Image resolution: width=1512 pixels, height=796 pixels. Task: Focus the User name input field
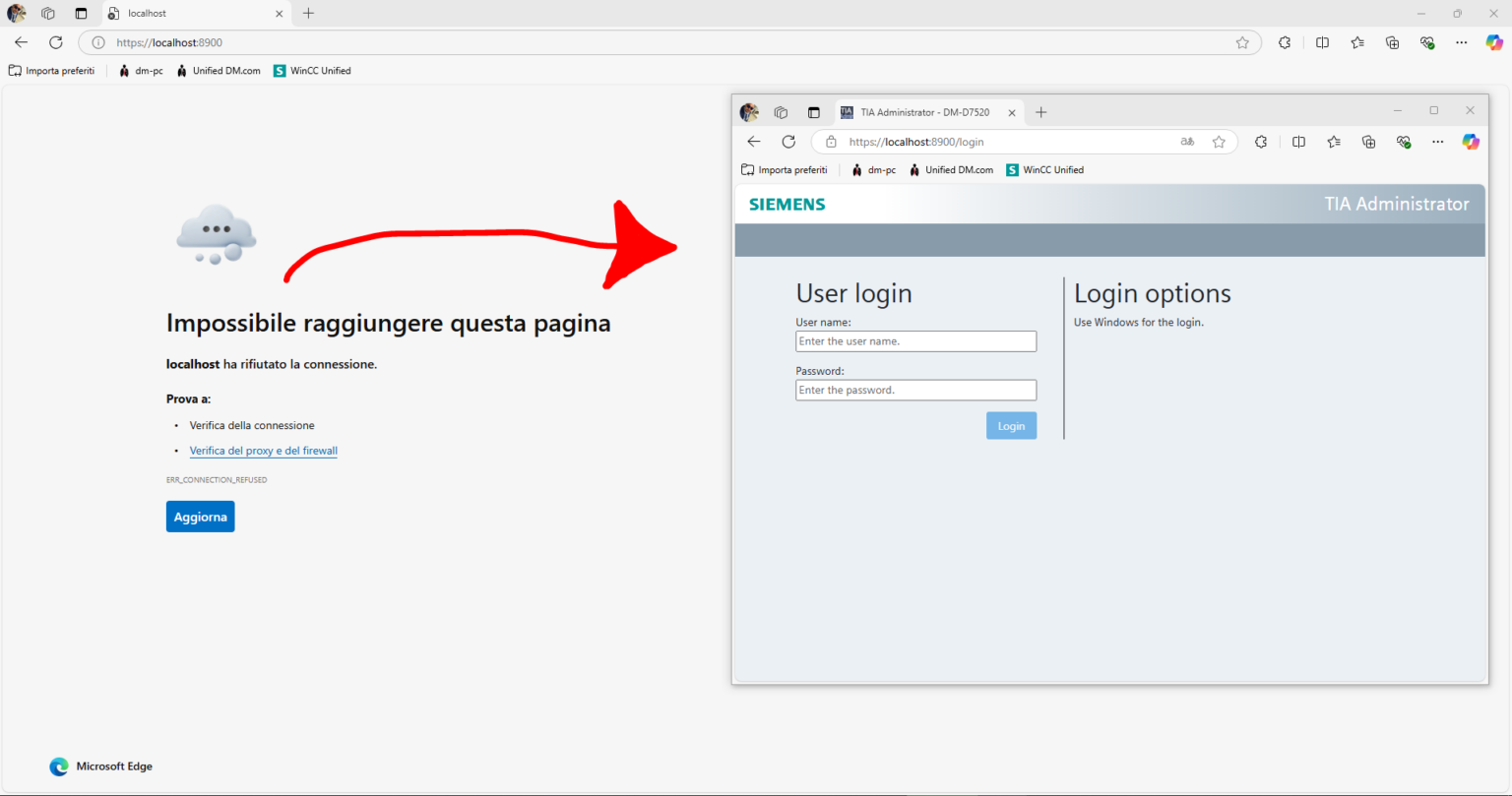915,341
